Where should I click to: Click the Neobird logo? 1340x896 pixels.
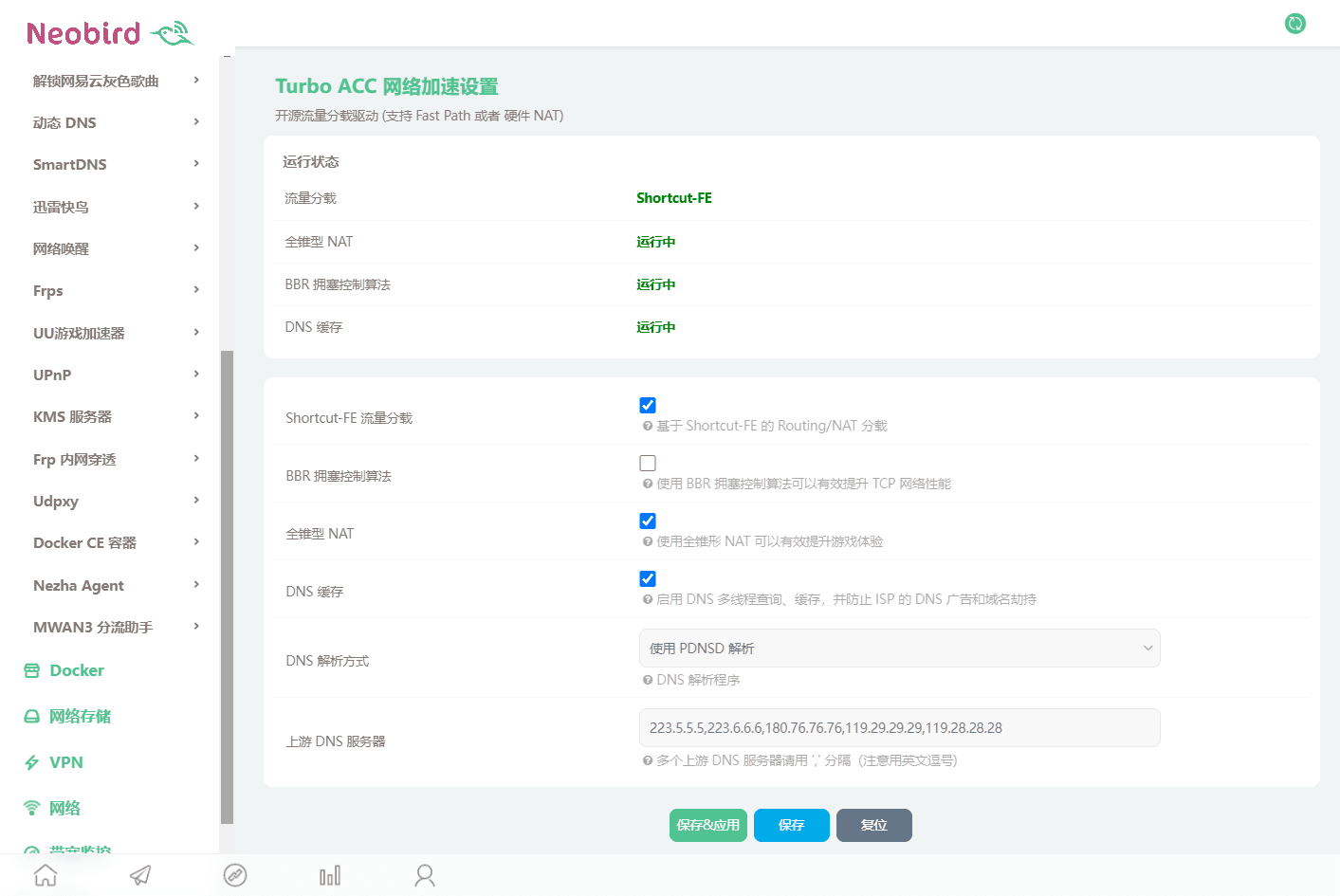110,34
